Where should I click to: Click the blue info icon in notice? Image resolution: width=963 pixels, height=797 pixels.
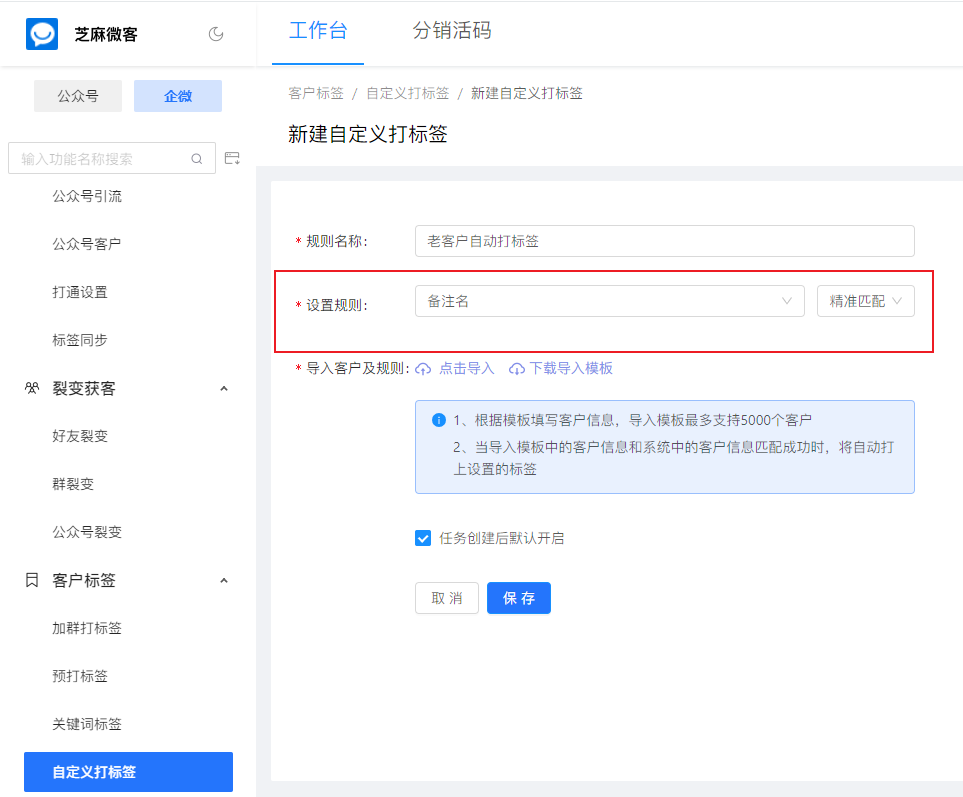tap(439, 420)
